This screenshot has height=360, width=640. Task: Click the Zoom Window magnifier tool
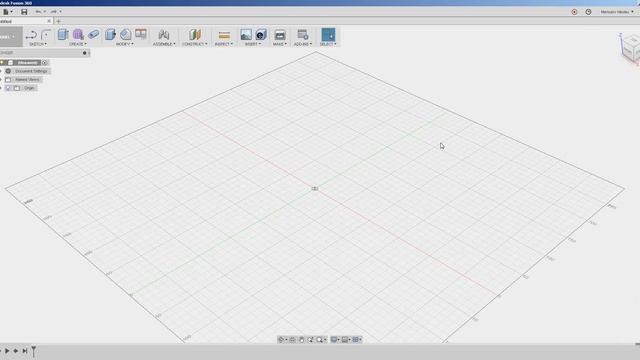tap(320, 340)
